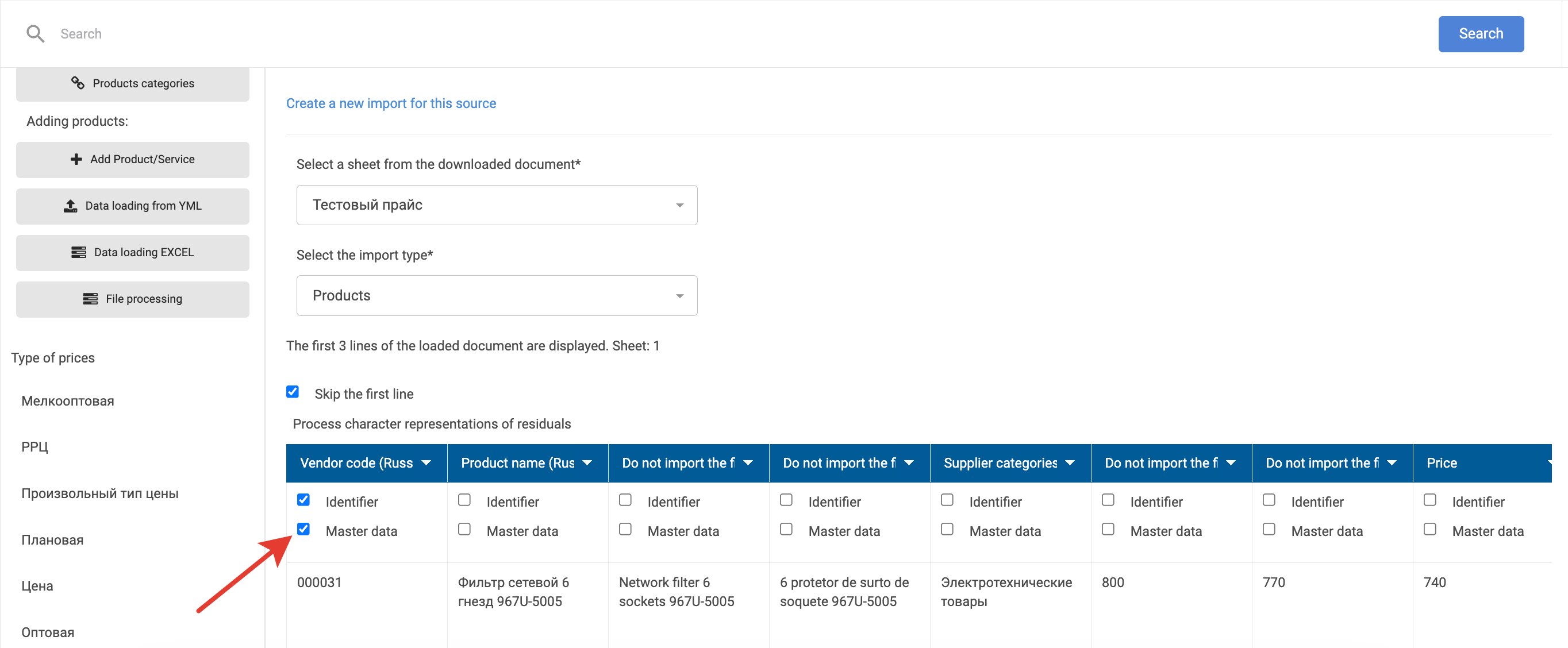Screen dimensions: 1568x648
Task: Open Create a new import link
Action: pos(391,103)
